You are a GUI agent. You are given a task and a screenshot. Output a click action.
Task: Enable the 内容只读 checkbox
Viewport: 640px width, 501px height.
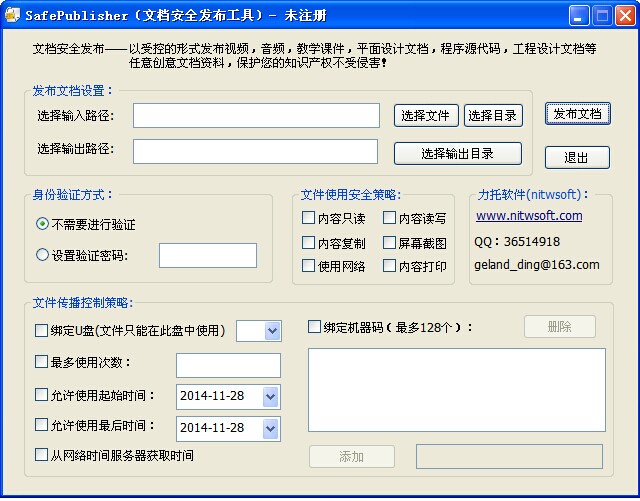(x=309, y=218)
